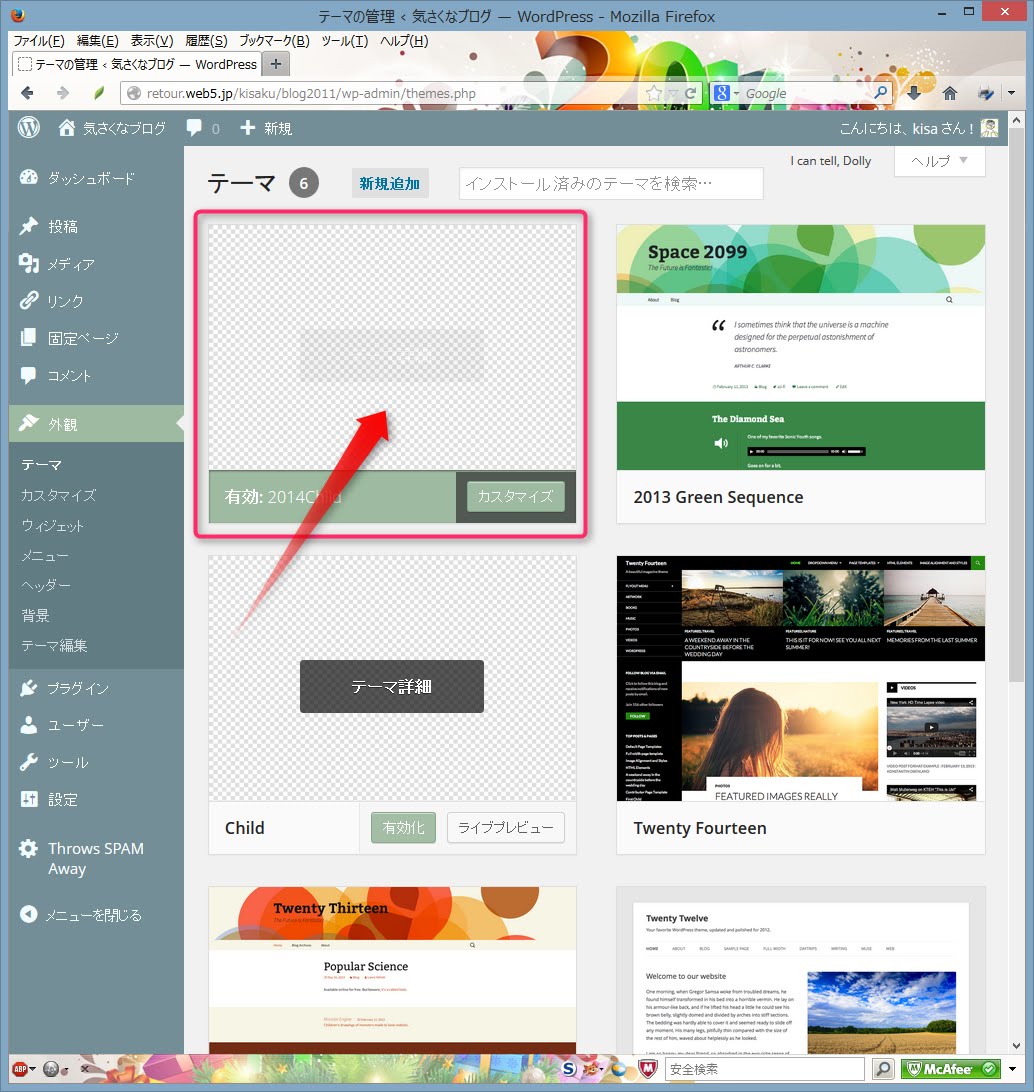This screenshot has height=1092, width=1034.
Task: Open dropdown next to McAfee badge
Action: click(1012, 1068)
